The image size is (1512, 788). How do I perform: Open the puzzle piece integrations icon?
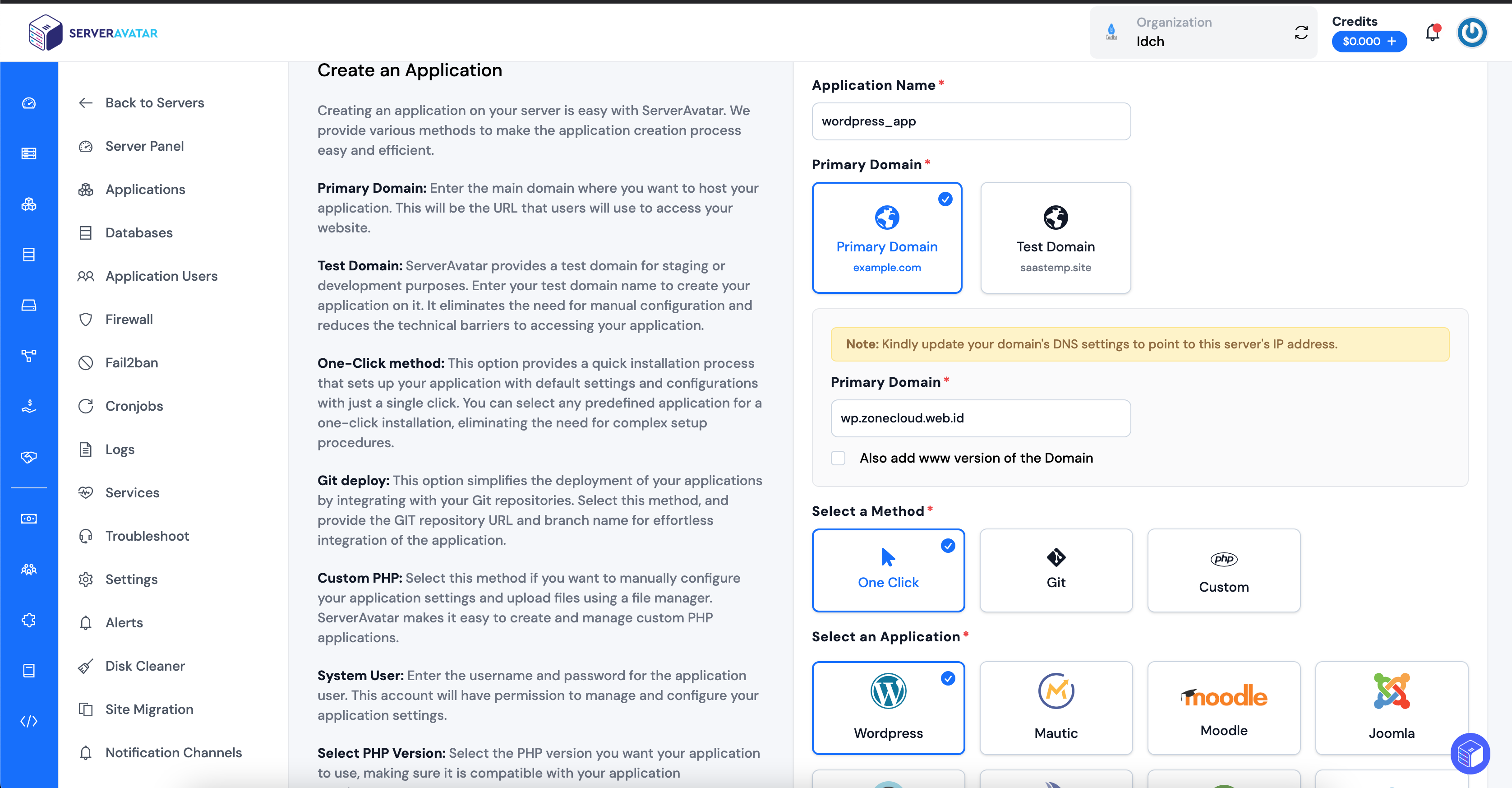pyautogui.click(x=29, y=620)
